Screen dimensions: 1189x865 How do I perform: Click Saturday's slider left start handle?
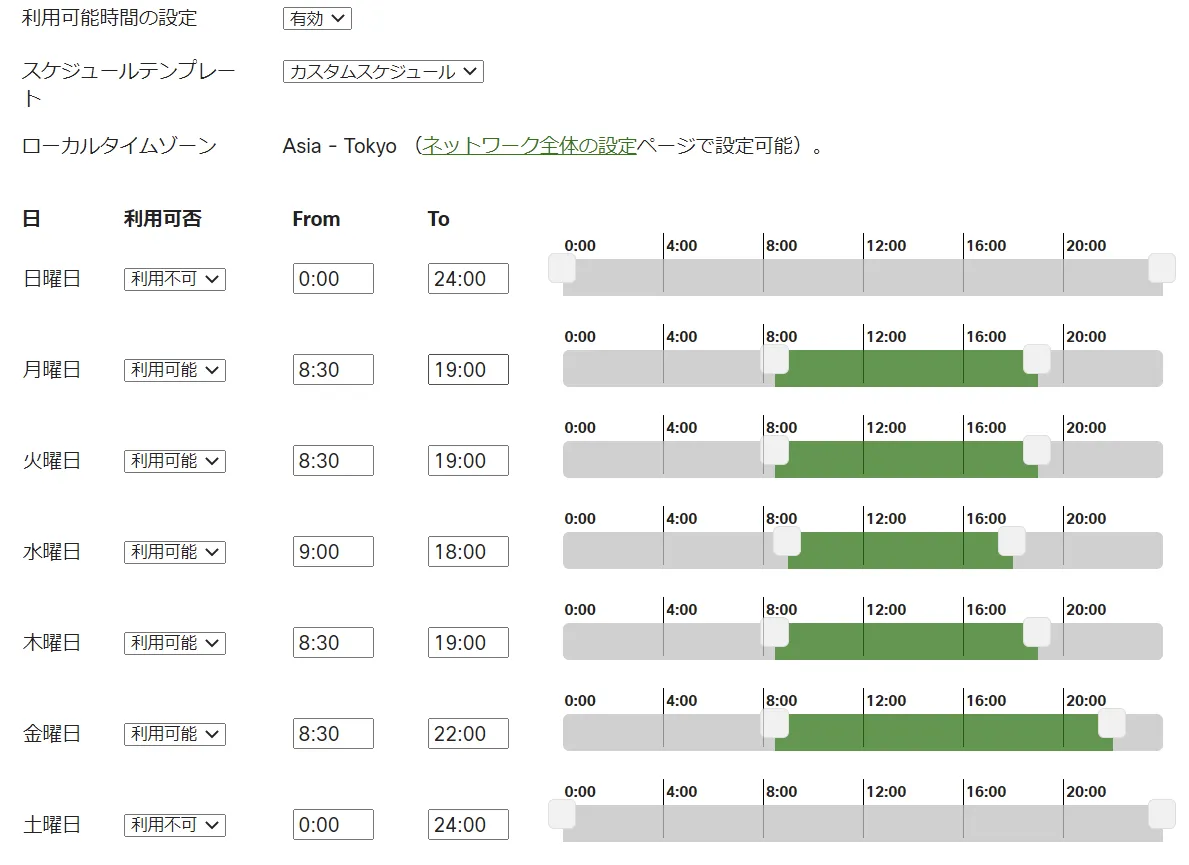562,814
